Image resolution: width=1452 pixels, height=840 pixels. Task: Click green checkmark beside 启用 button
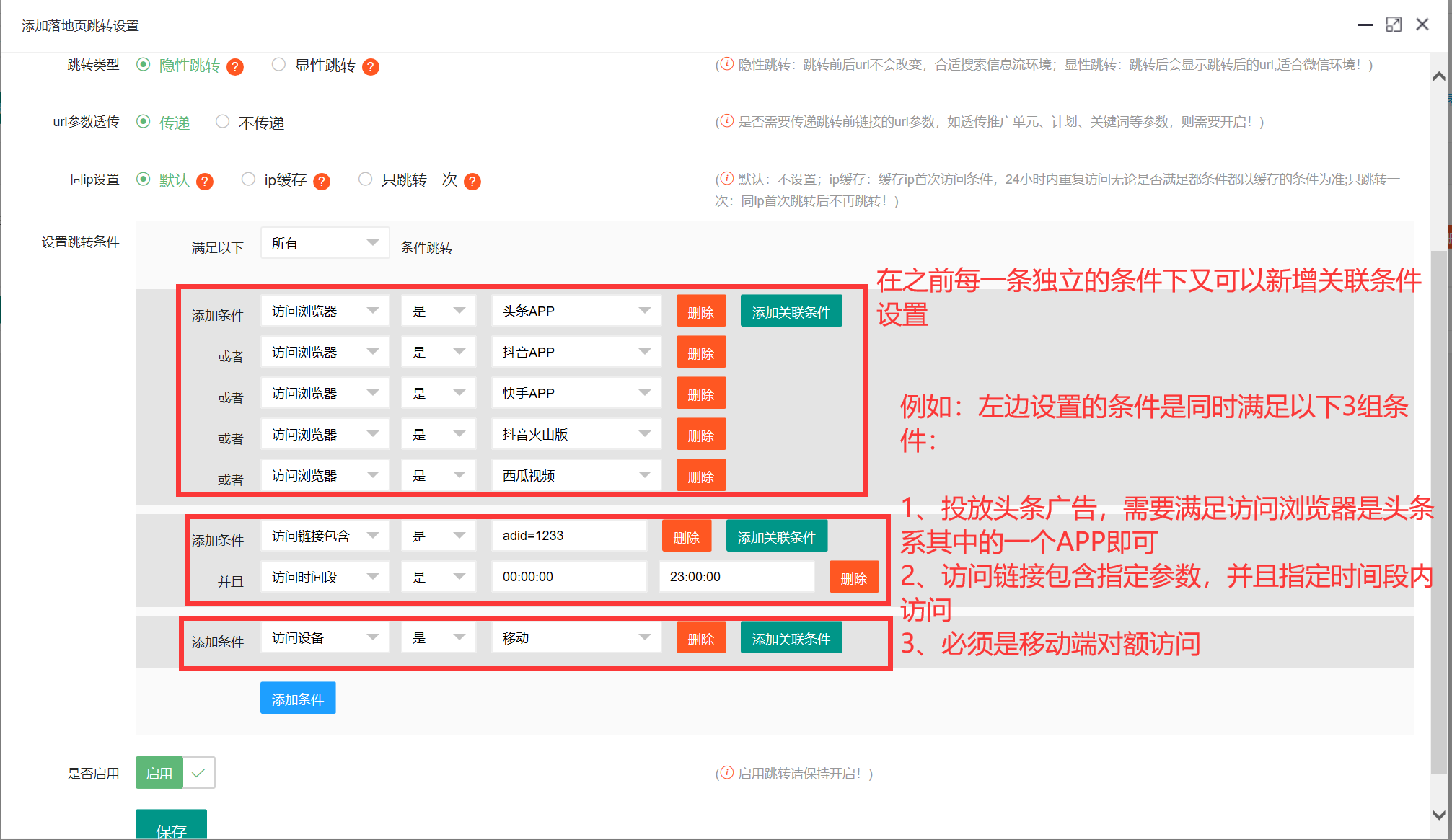coord(199,772)
